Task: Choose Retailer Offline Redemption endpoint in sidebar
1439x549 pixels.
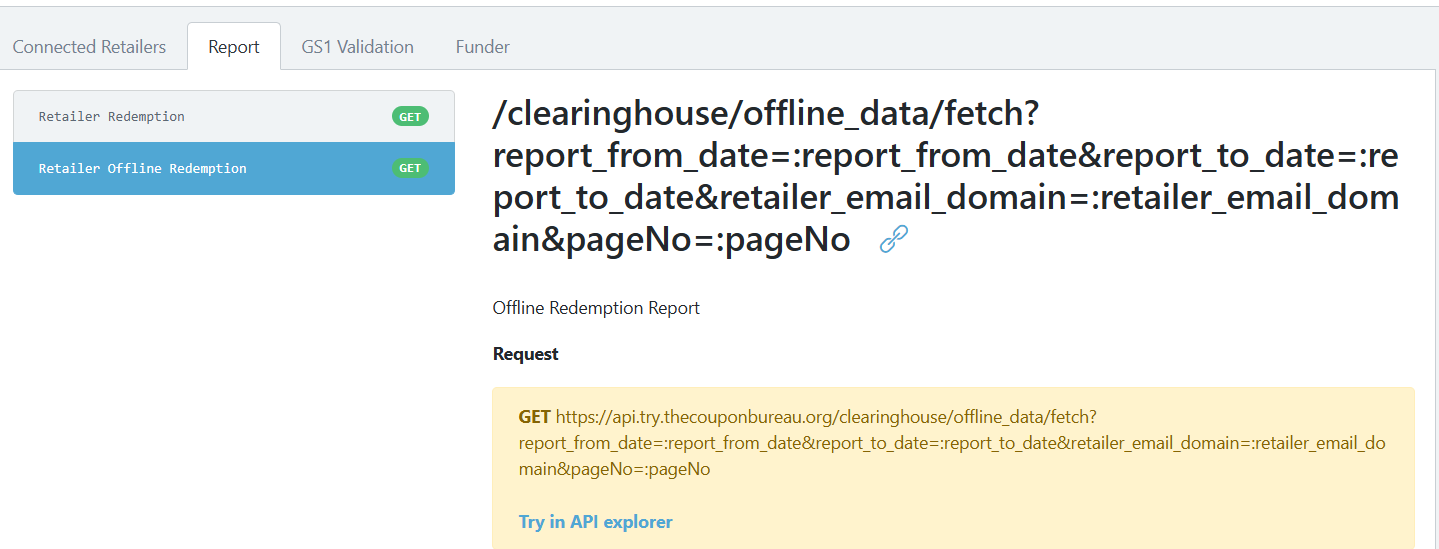Action: 234,168
